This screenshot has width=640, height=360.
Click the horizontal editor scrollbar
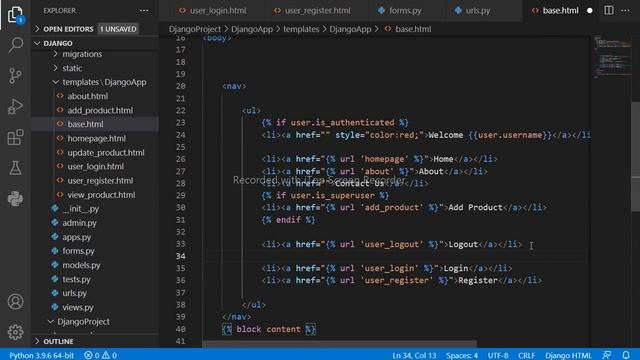339,344
